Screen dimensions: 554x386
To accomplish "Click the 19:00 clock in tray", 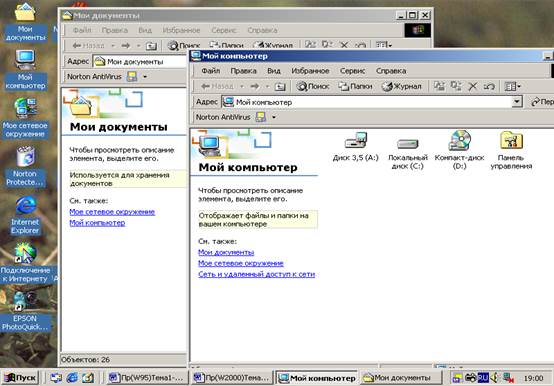I will pyautogui.click(x=533, y=378).
